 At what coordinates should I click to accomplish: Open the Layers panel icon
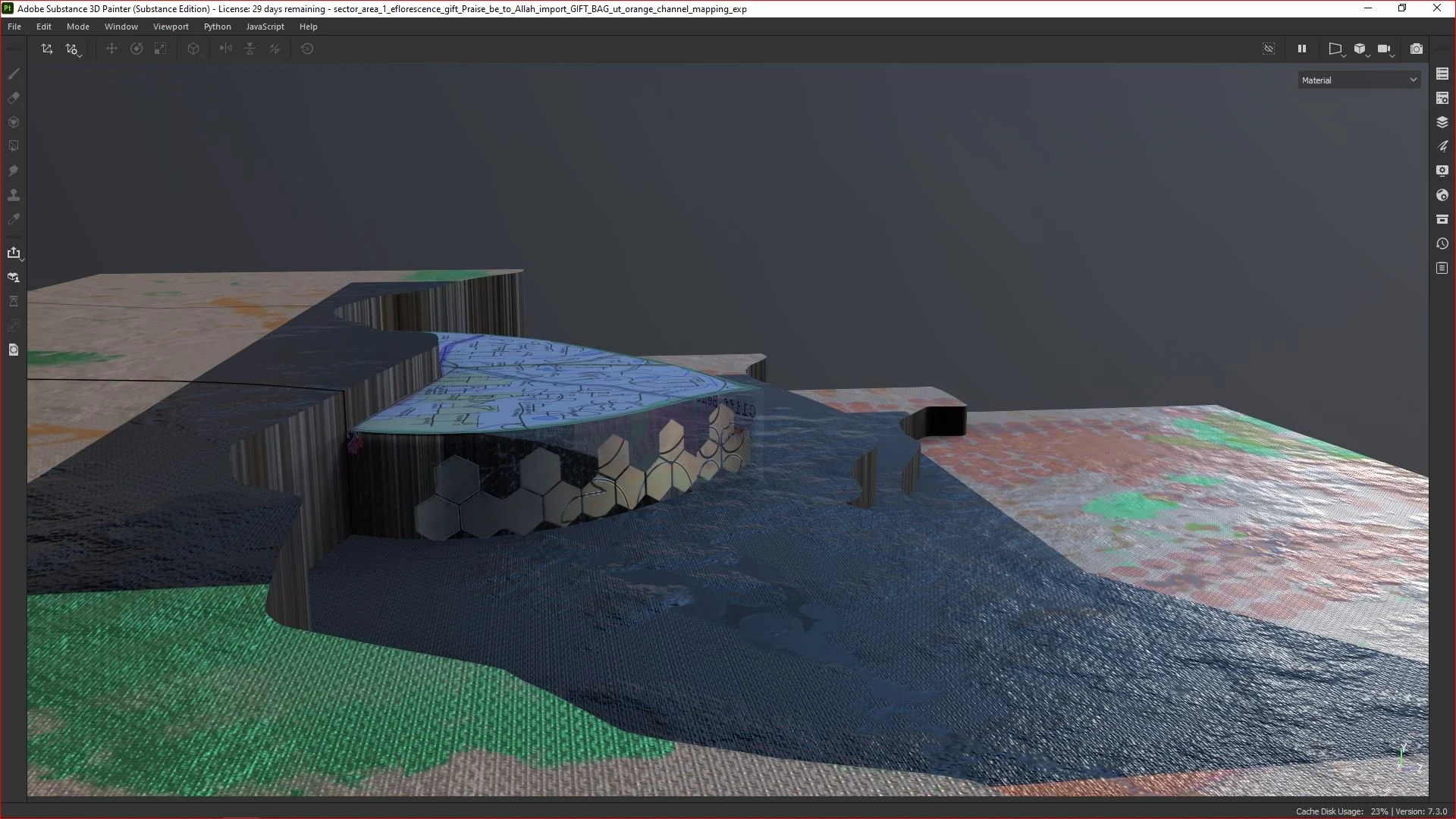point(1442,122)
